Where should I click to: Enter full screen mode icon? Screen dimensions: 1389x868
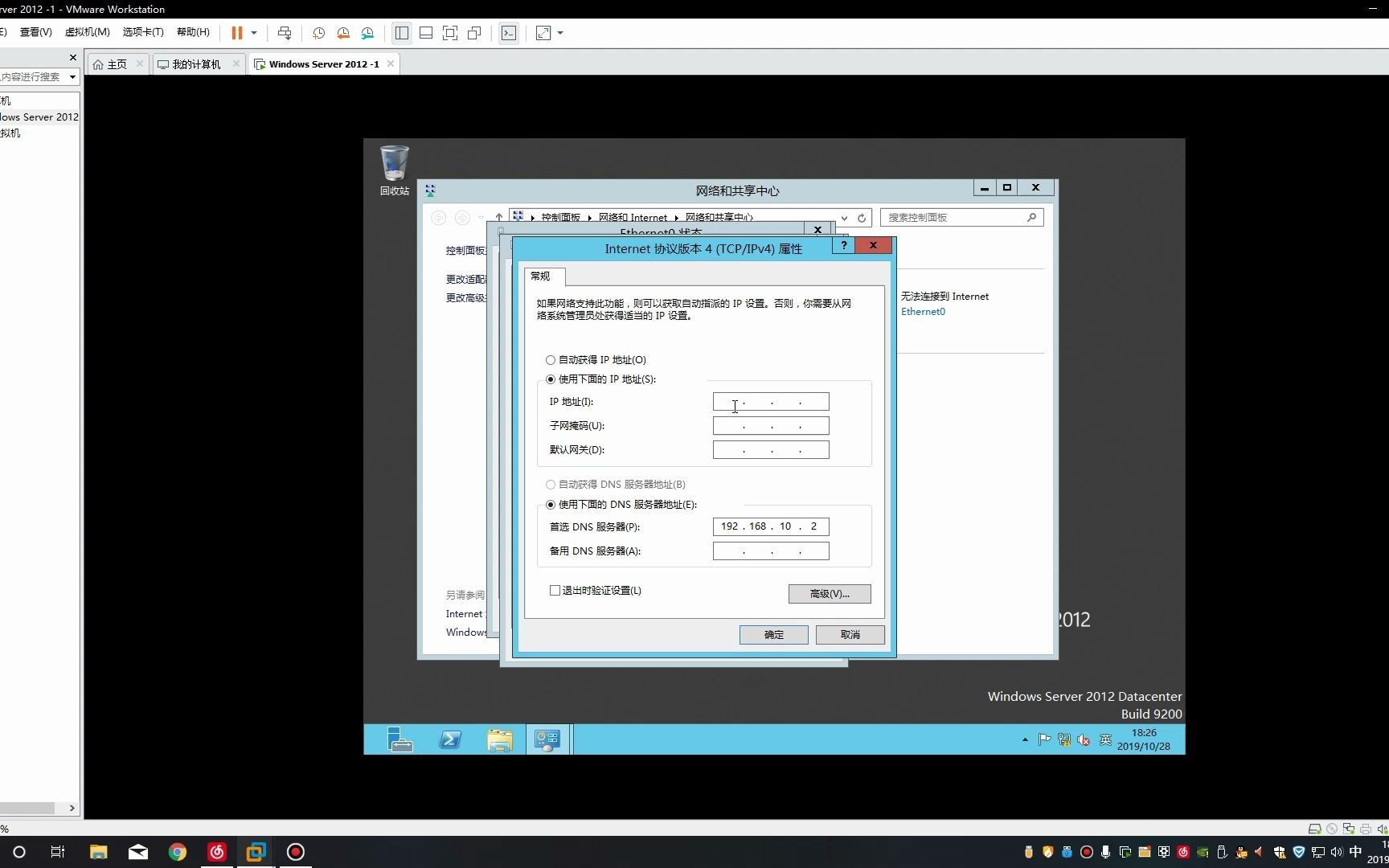click(x=450, y=33)
